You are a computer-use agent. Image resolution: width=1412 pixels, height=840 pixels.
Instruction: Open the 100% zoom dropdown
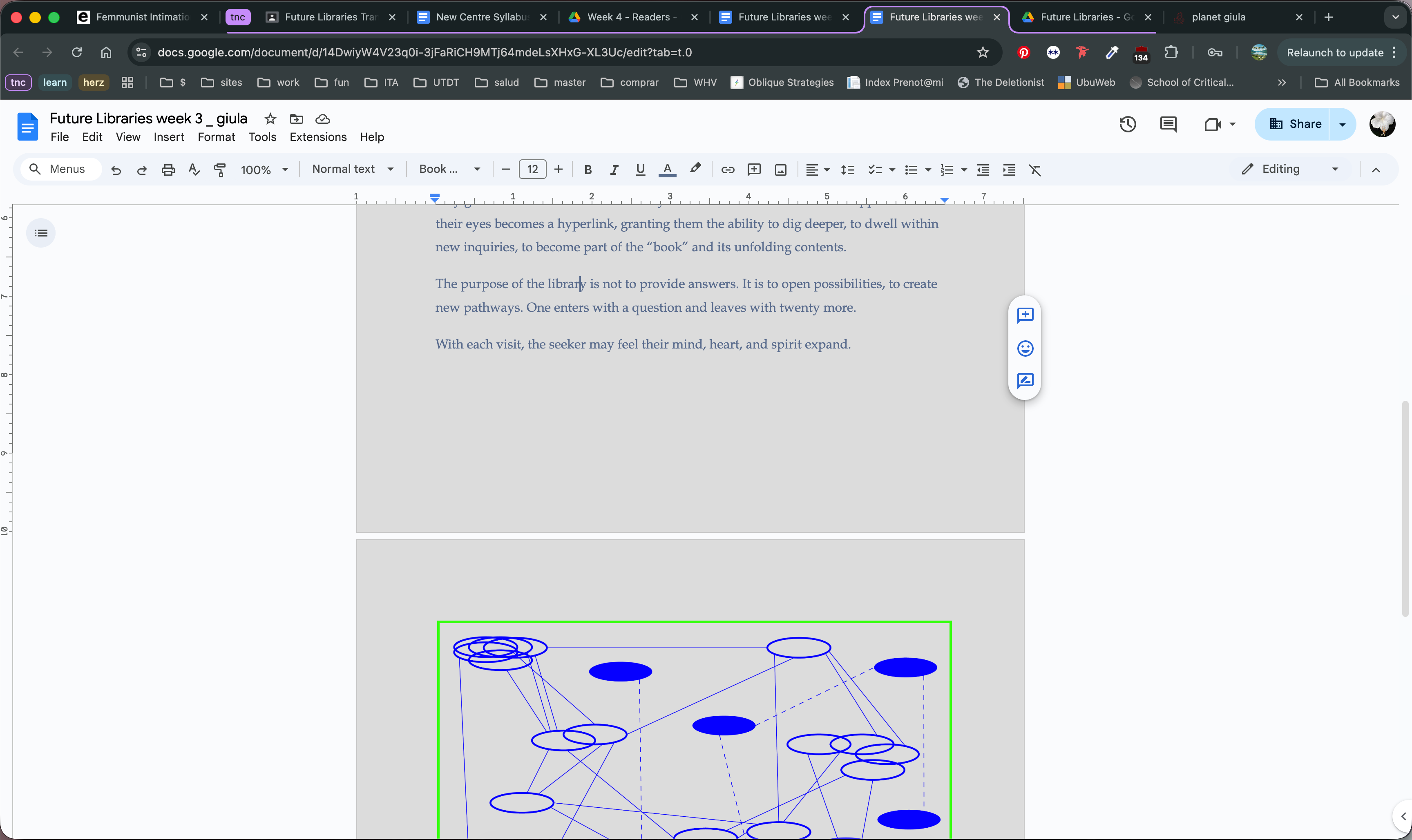(x=264, y=170)
